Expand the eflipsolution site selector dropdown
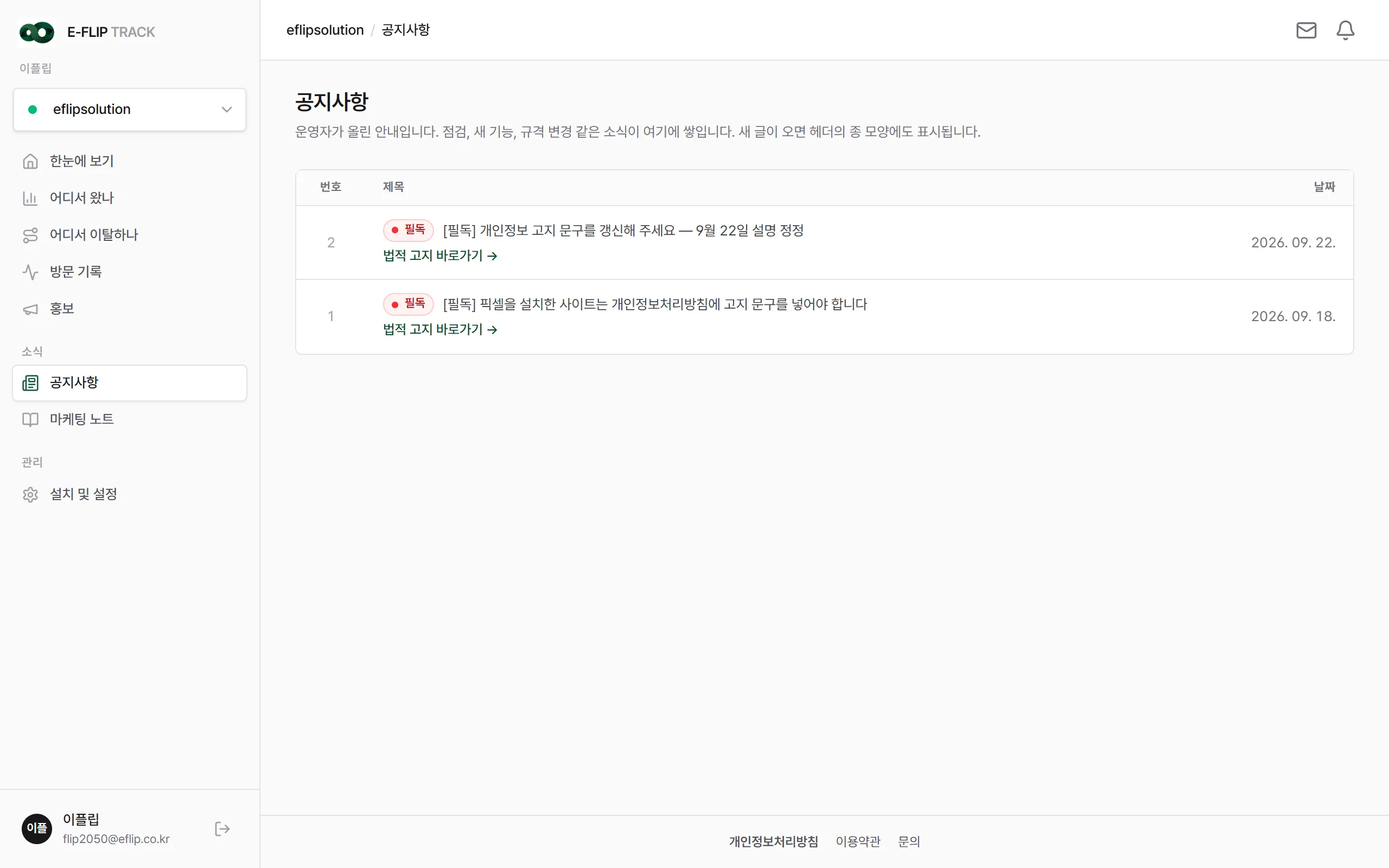This screenshot has width=1389, height=868. 130,109
